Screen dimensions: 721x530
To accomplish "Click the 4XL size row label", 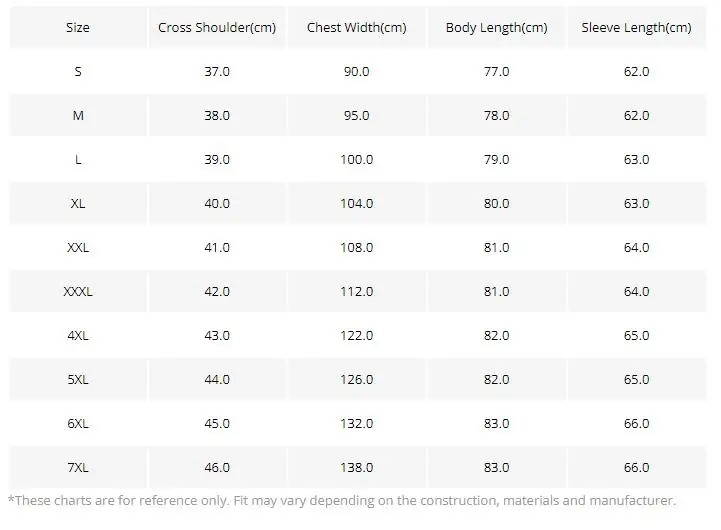I will pyautogui.click(x=78, y=336).
